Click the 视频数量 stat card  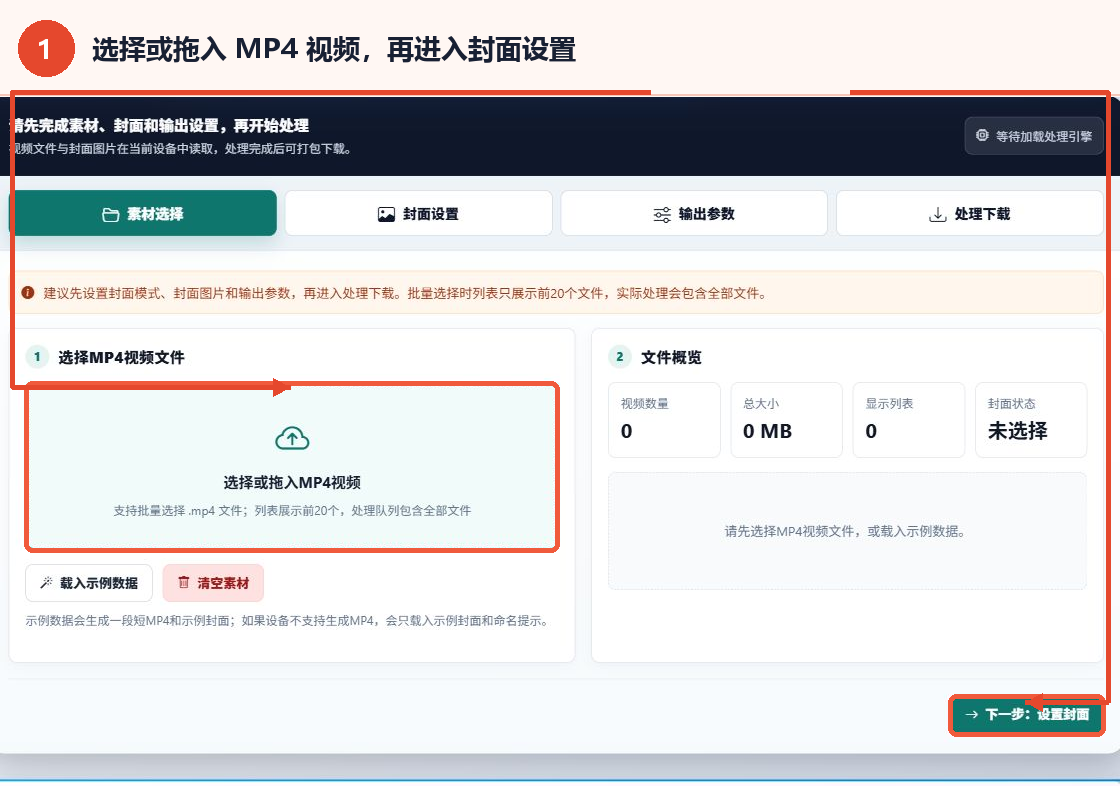pos(664,419)
